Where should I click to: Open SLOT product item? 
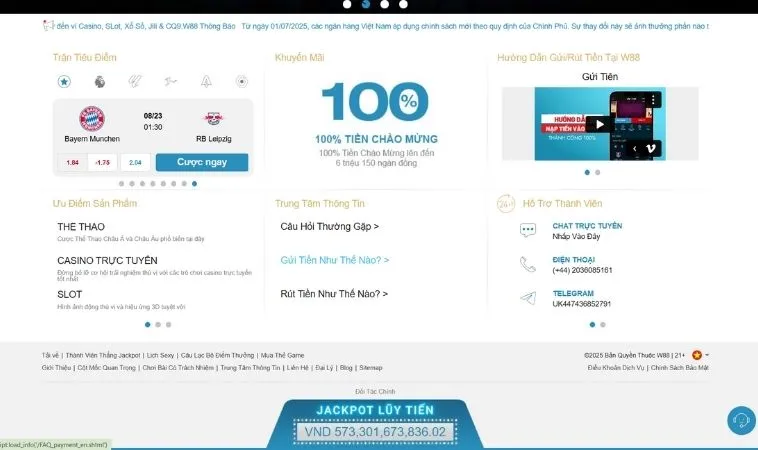pyautogui.click(x=70, y=294)
